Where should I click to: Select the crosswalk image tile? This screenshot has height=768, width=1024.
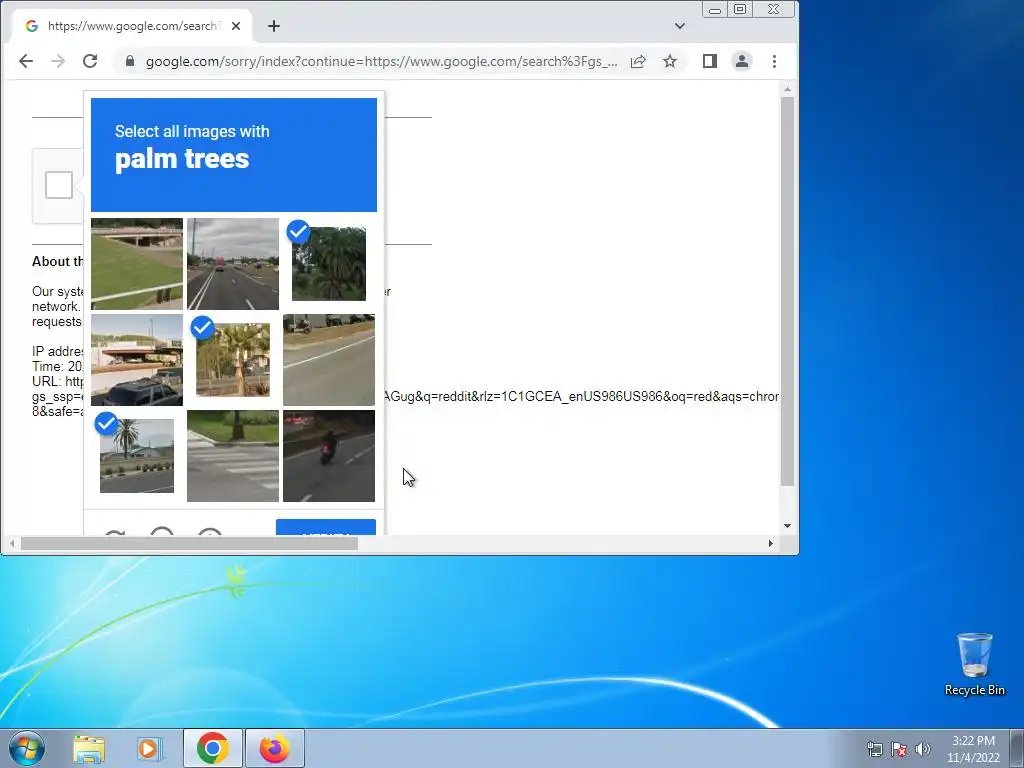tap(232, 456)
